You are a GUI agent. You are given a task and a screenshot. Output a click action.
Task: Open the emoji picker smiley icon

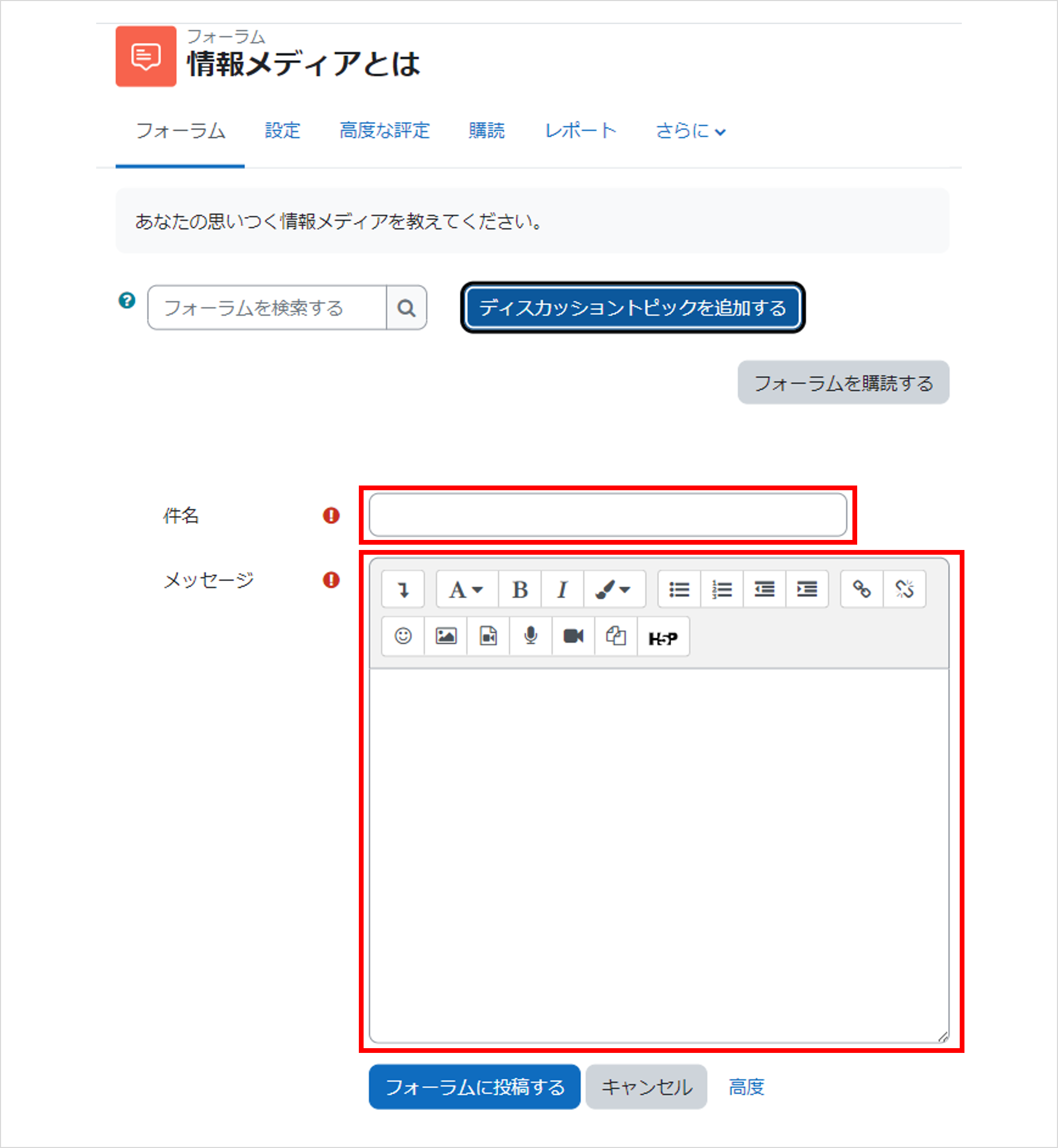[403, 636]
